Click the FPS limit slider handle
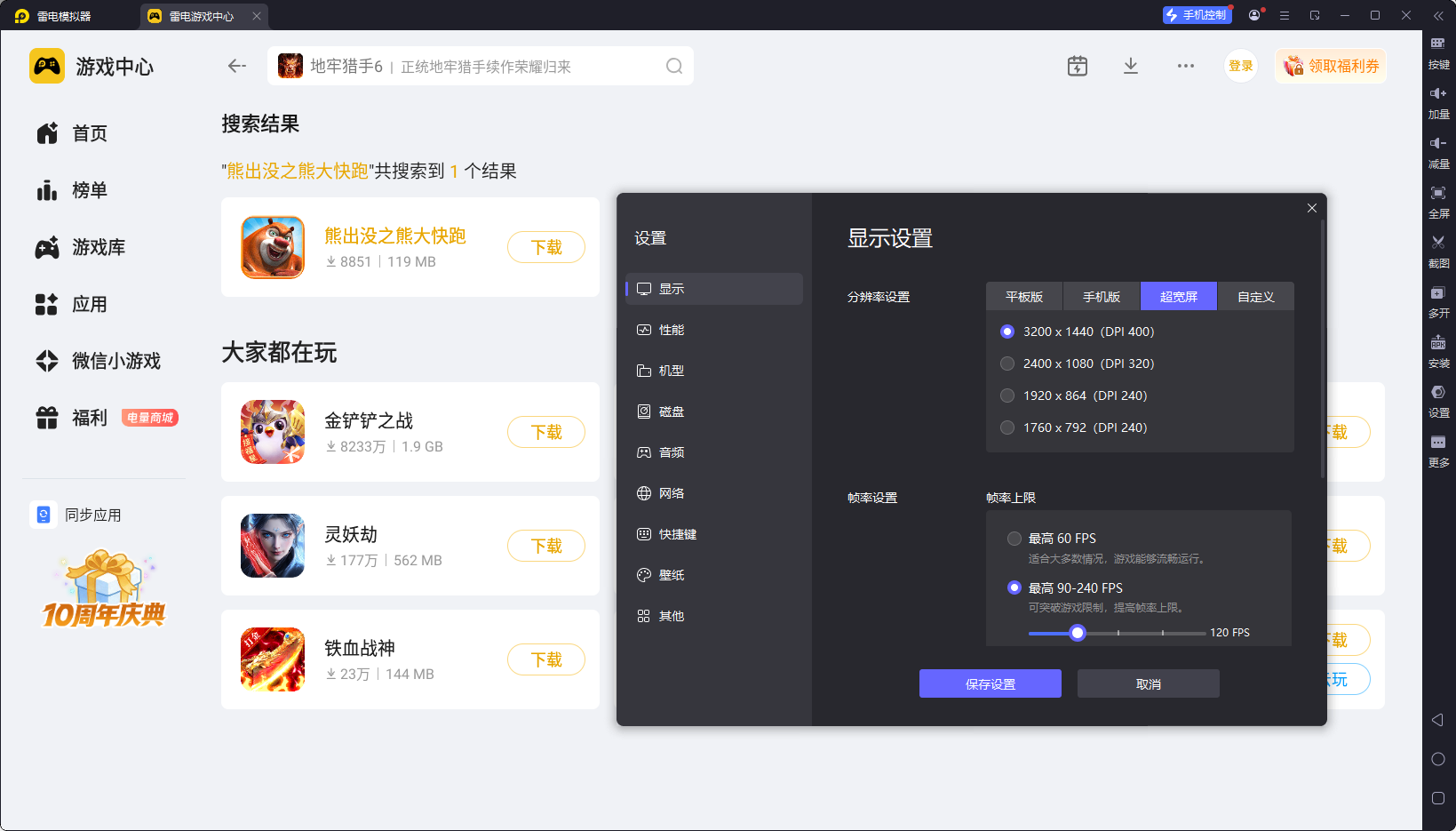The image size is (1456, 831). click(1078, 633)
